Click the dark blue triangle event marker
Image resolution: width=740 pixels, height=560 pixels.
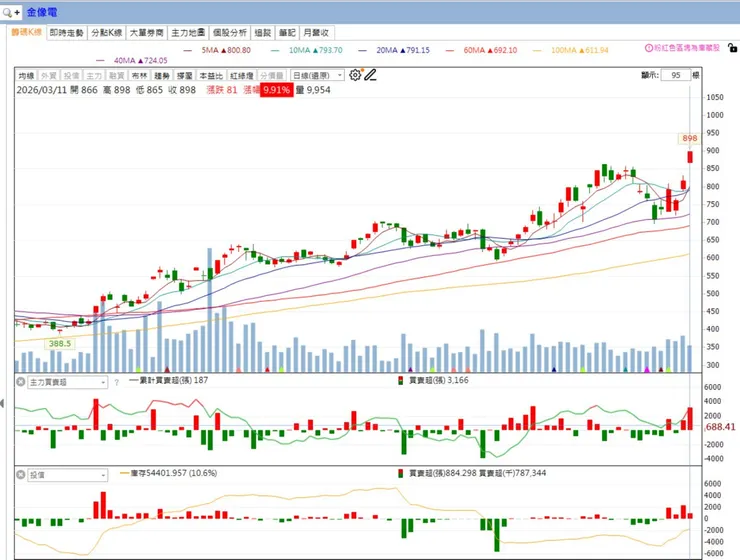[554, 369]
